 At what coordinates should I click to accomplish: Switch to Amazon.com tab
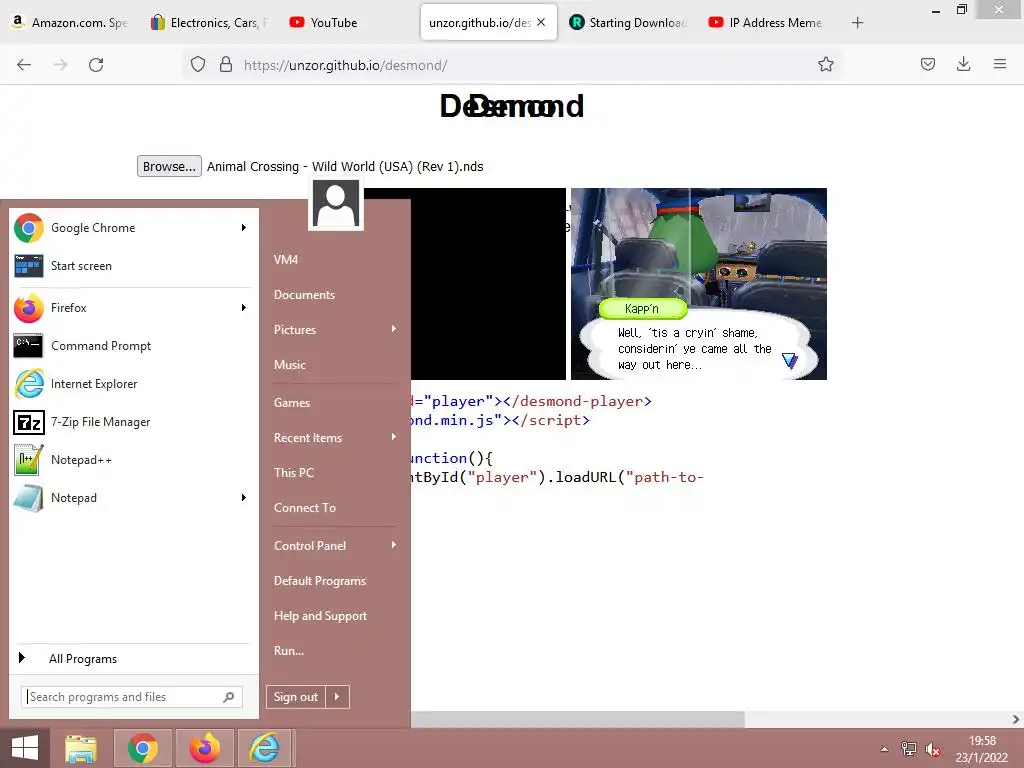pos(70,22)
